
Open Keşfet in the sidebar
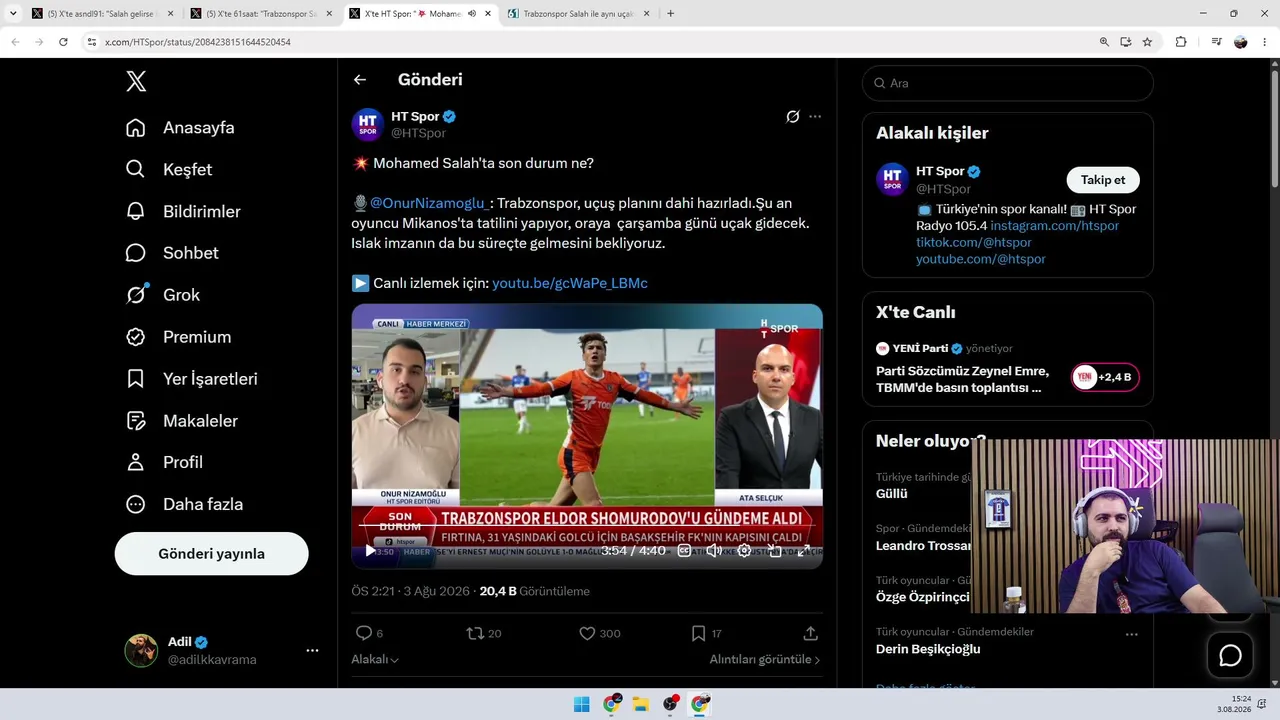pyautogui.click(x=169, y=170)
